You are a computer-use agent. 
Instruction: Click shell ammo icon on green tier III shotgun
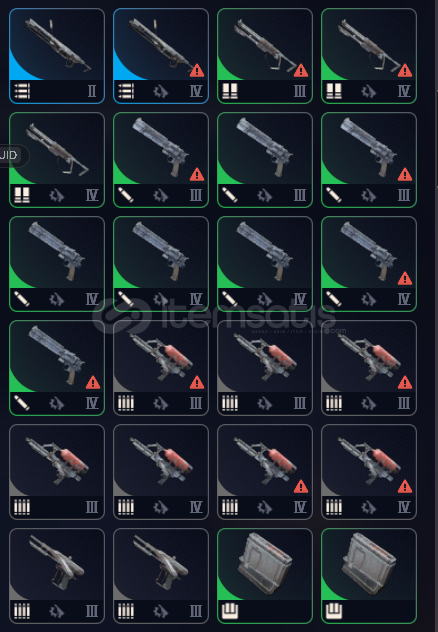(230, 91)
